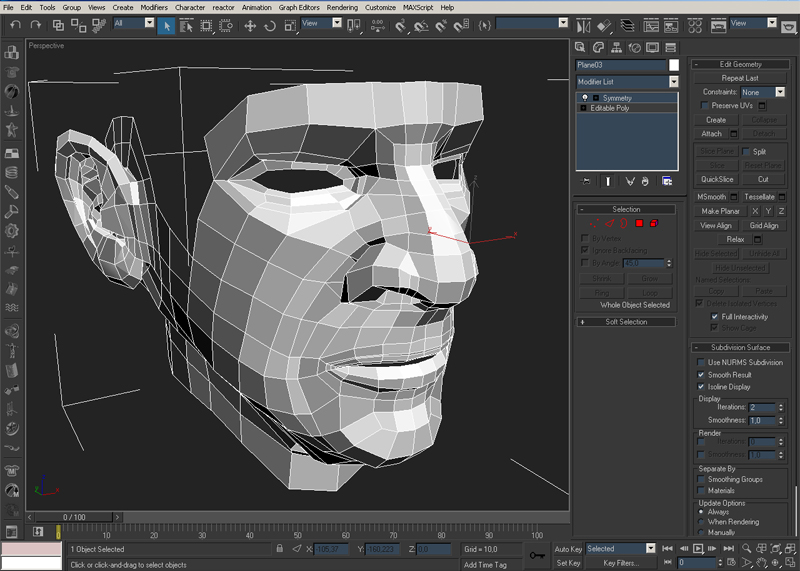This screenshot has height=571, width=800.
Task: Choose Select by Name tool
Action: [x=186, y=26]
